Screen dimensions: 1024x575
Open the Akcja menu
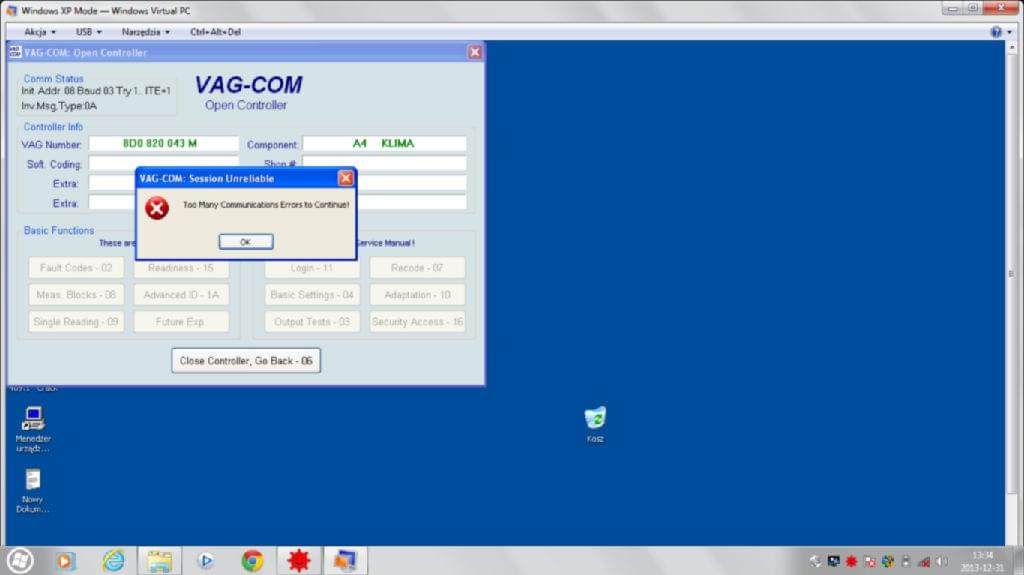[39, 31]
